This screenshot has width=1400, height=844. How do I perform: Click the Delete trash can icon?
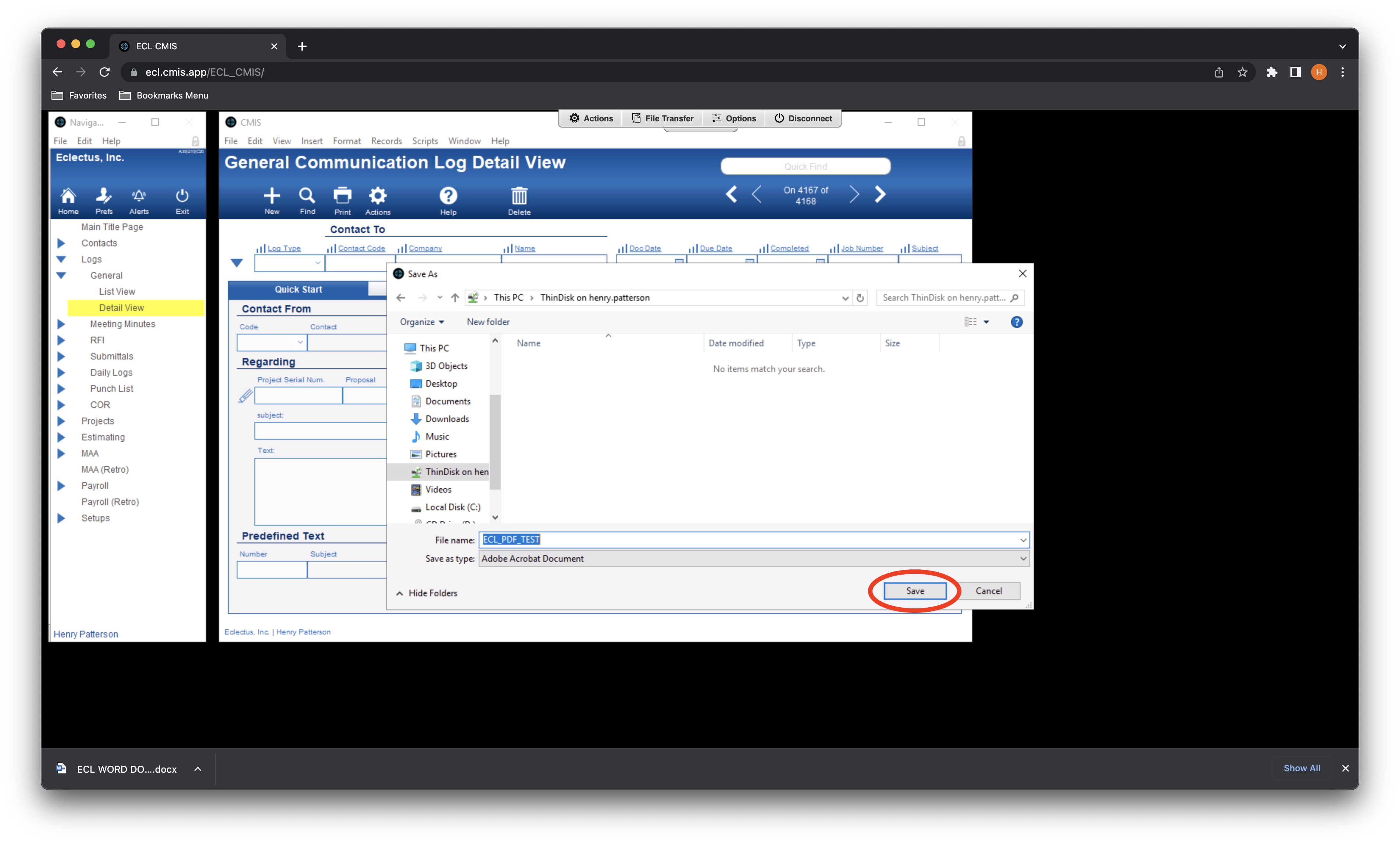(x=519, y=196)
